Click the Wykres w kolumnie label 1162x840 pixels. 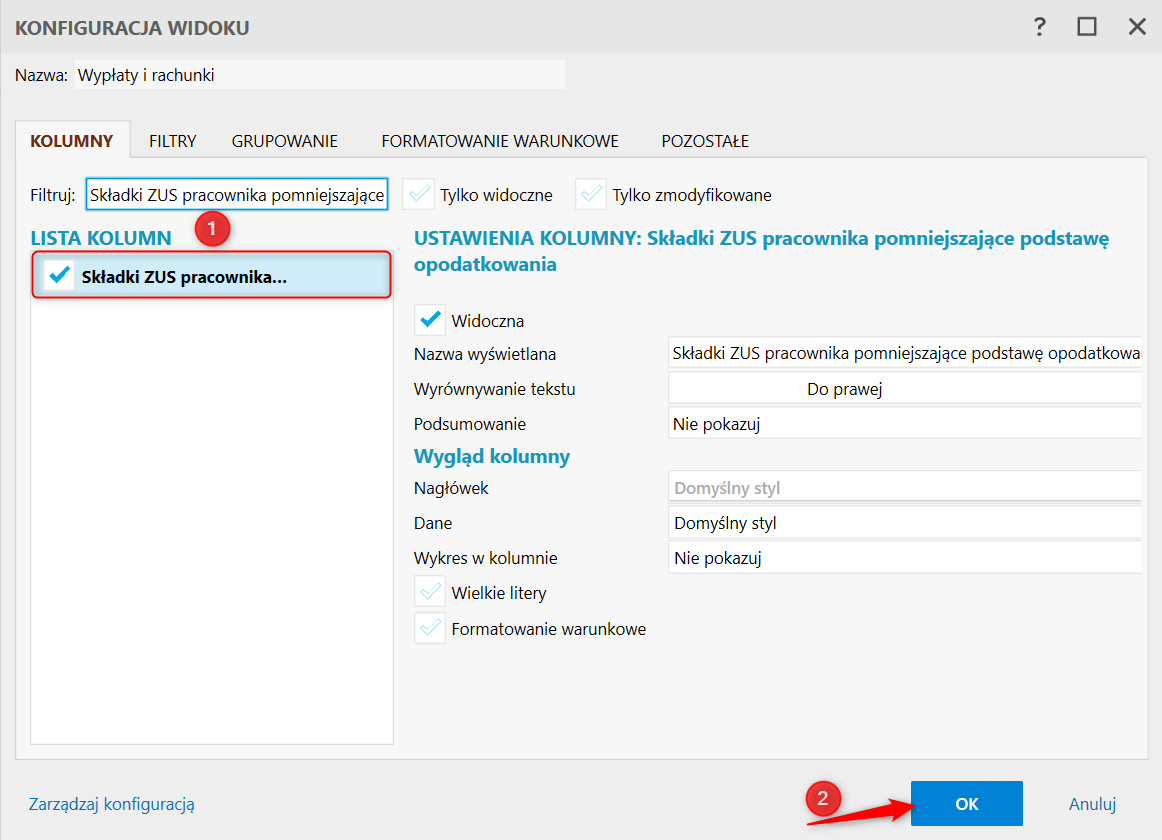click(x=485, y=558)
